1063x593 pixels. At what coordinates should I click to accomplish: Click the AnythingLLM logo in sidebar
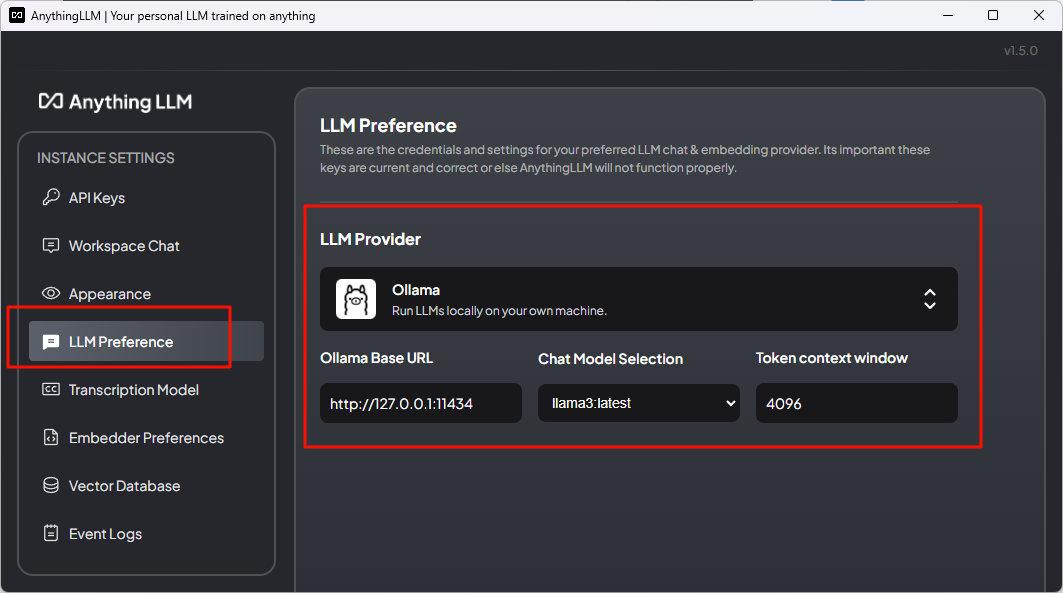coord(115,102)
